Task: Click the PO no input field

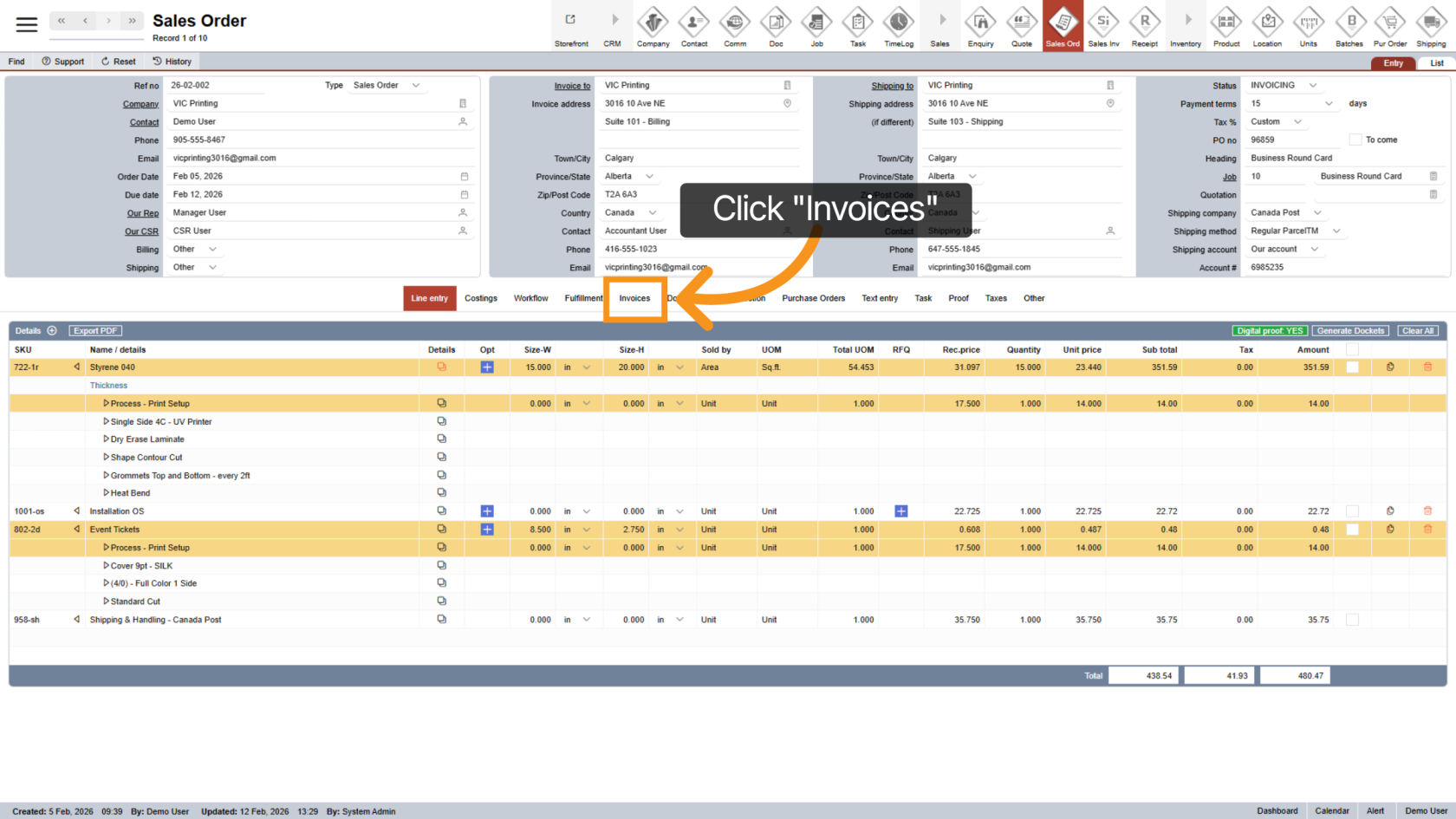Action: click(x=1294, y=140)
